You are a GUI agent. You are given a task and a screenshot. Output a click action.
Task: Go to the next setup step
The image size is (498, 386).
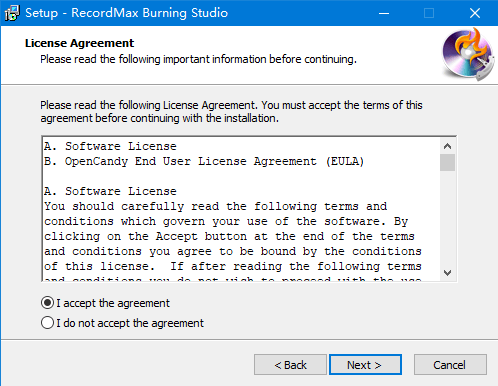point(365,365)
